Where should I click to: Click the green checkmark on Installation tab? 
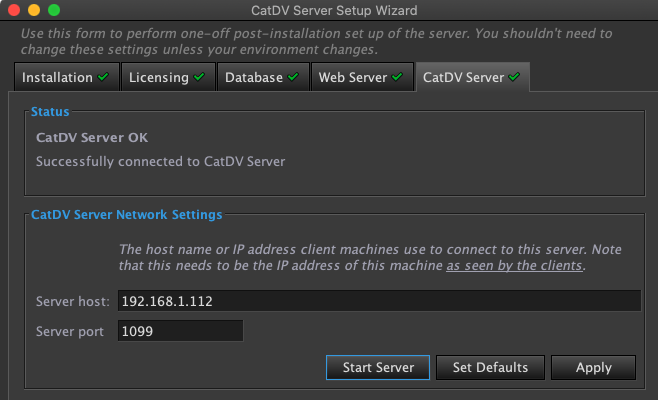(103, 77)
